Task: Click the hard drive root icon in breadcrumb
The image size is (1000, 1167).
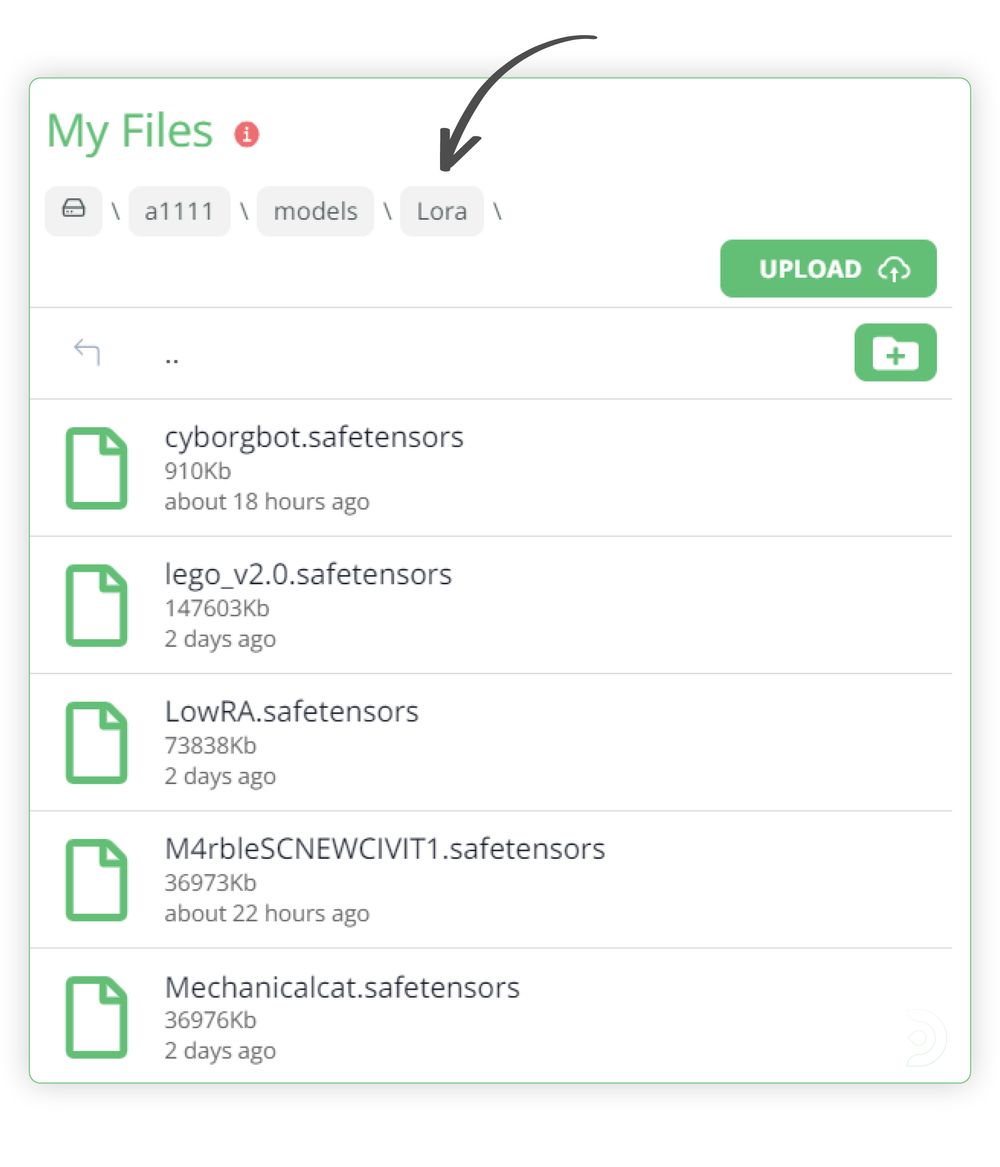Action: click(74, 211)
